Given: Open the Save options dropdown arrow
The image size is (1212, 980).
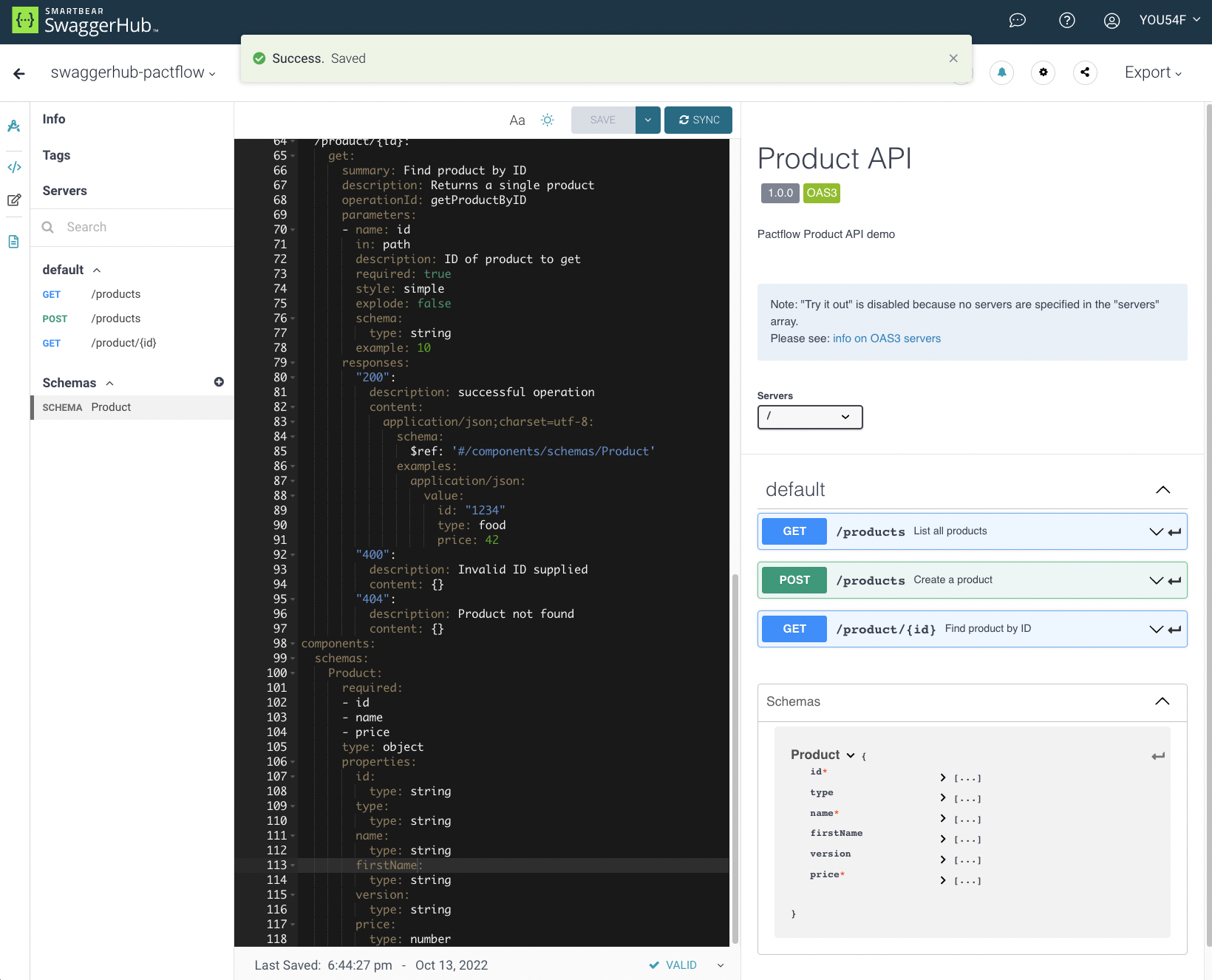Looking at the screenshot, I should [647, 120].
